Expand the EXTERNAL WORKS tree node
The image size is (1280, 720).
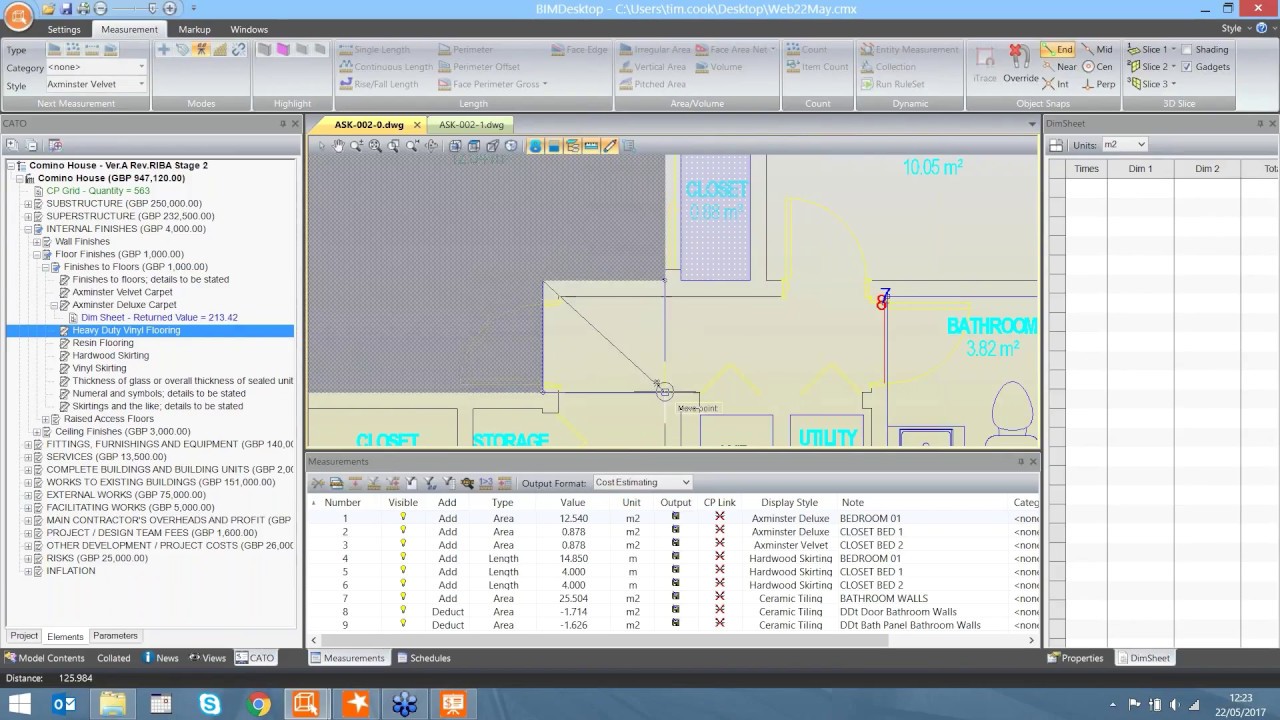click(x=28, y=495)
